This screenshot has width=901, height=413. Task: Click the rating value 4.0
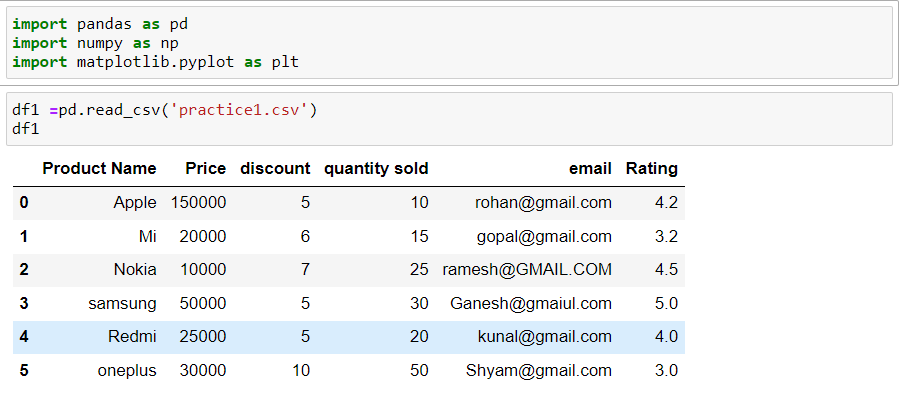(x=667, y=337)
